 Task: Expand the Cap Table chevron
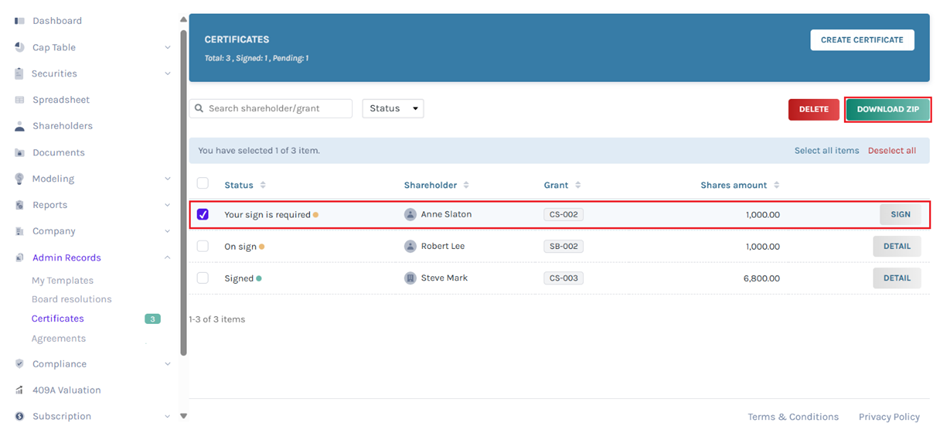(167, 47)
